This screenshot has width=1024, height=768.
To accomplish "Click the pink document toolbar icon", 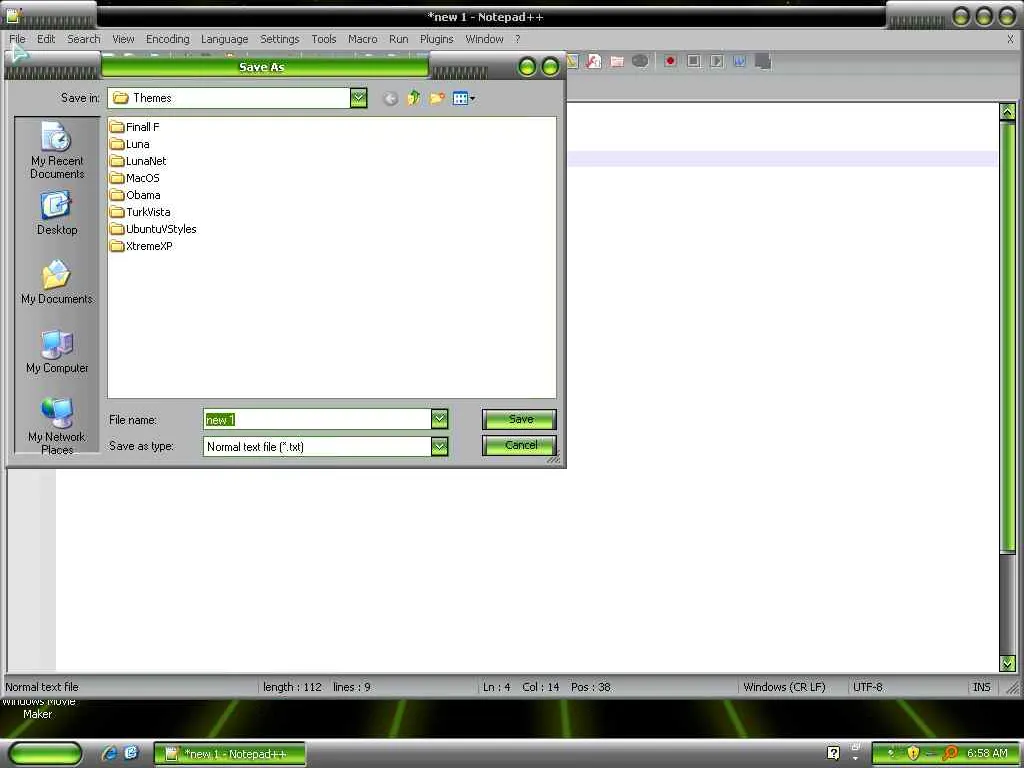I will [x=616, y=61].
